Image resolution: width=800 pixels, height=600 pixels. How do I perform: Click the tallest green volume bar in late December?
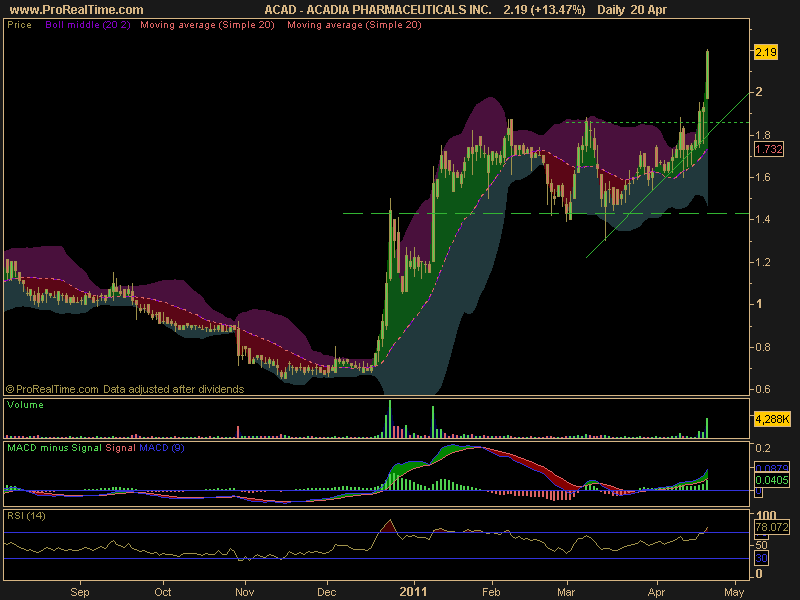pos(390,419)
